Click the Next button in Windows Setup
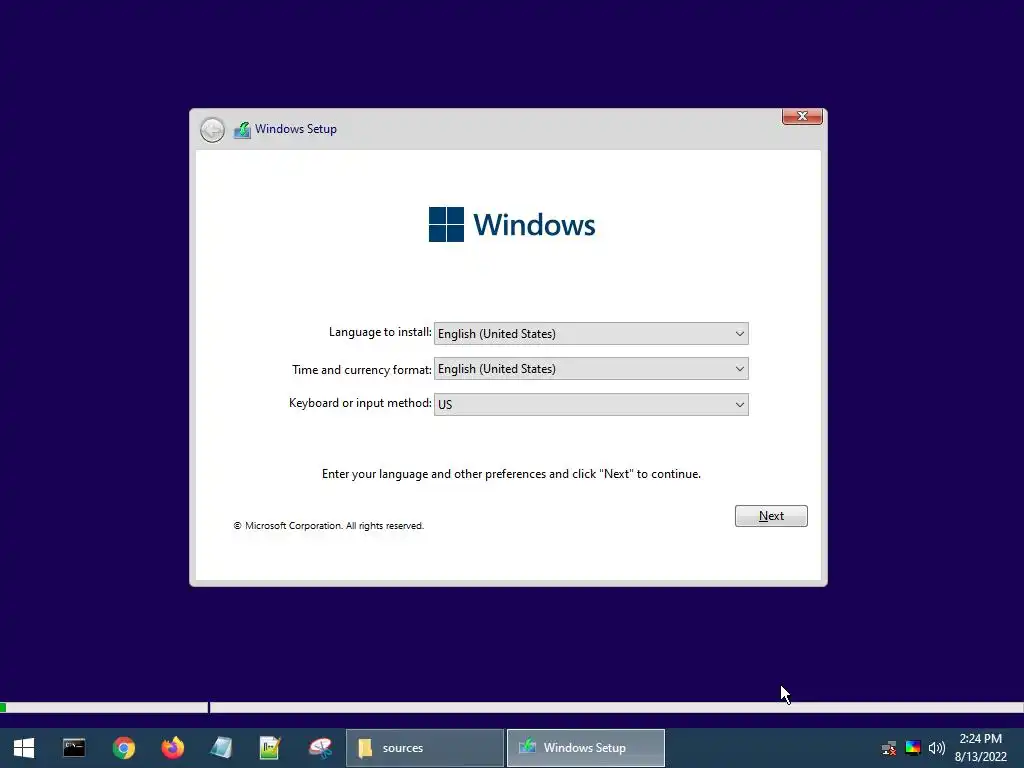1024x768 pixels. pyautogui.click(x=771, y=516)
